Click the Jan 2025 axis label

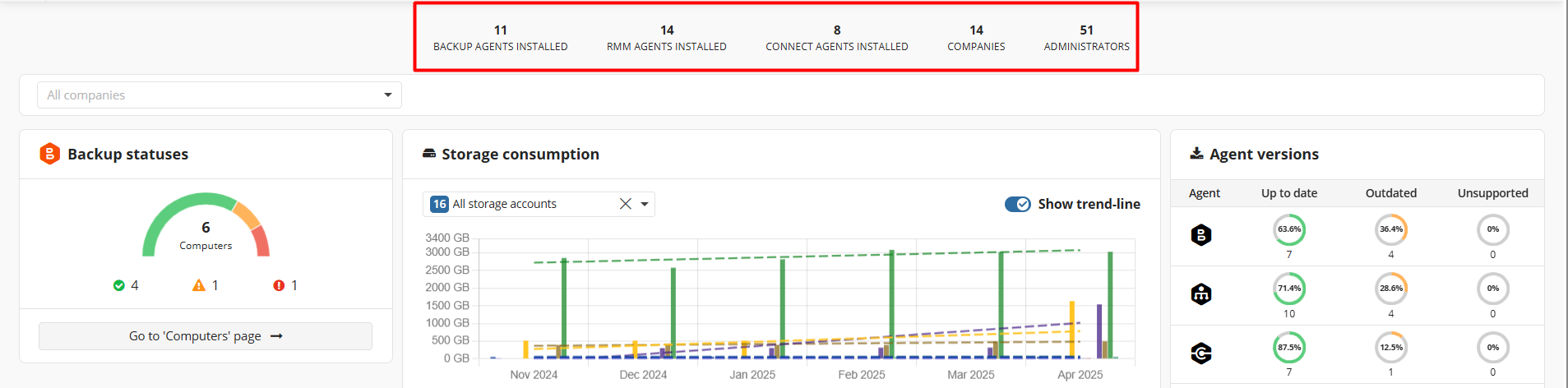click(752, 374)
